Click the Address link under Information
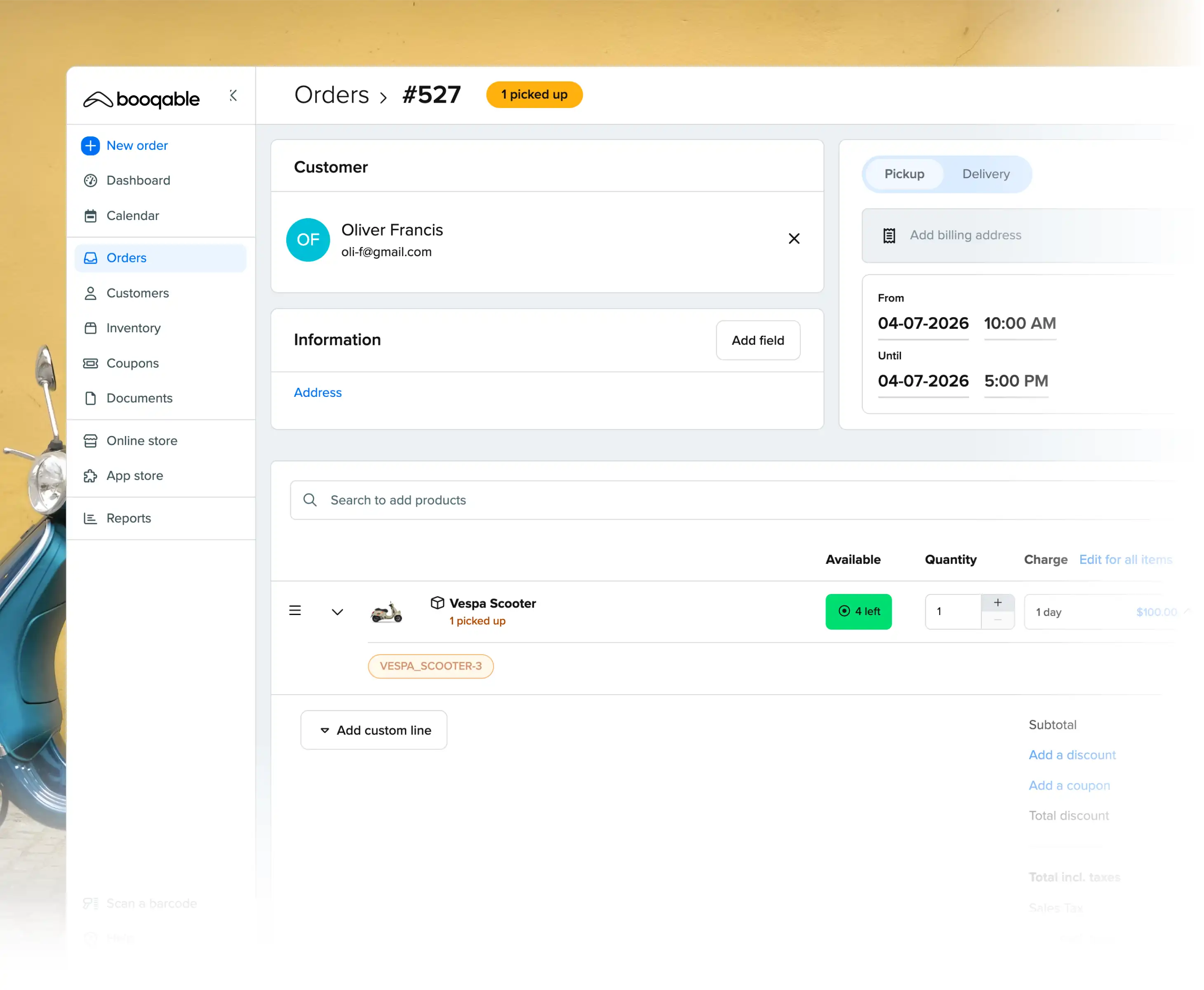The height and width of the screenshot is (990, 1204). (x=317, y=393)
